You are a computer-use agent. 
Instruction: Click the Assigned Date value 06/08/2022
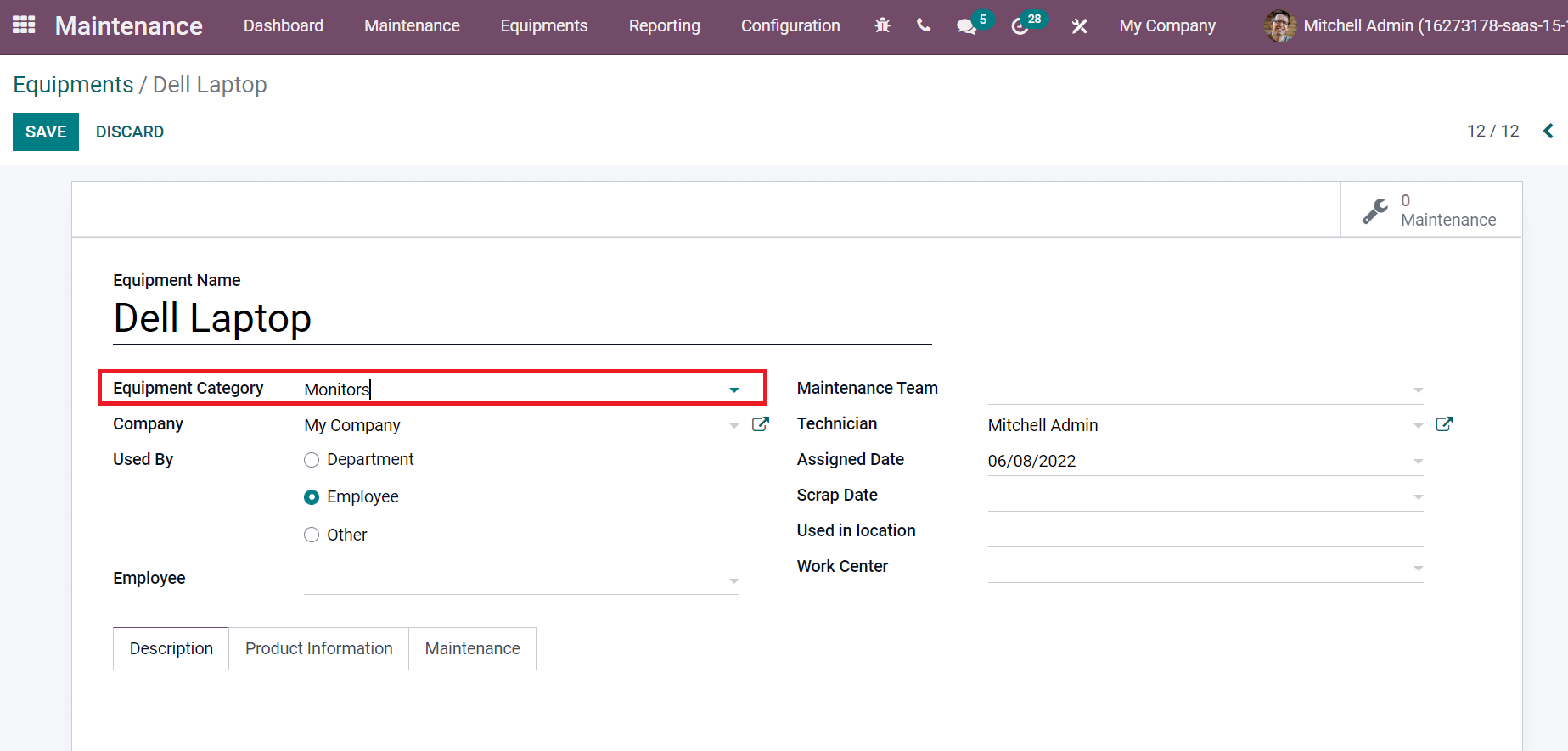click(x=1031, y=461)
